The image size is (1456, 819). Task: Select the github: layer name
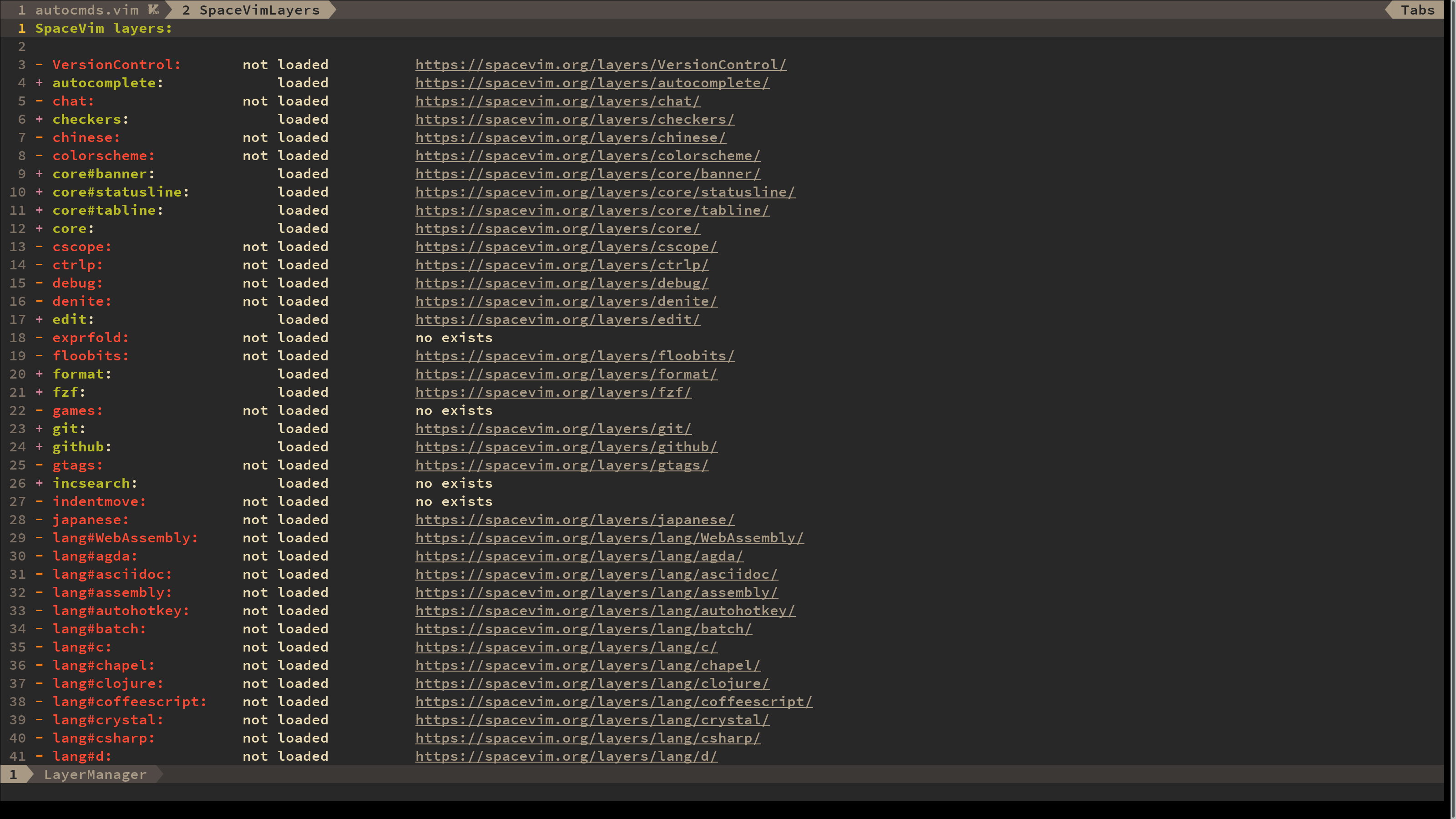click(82, 447)
